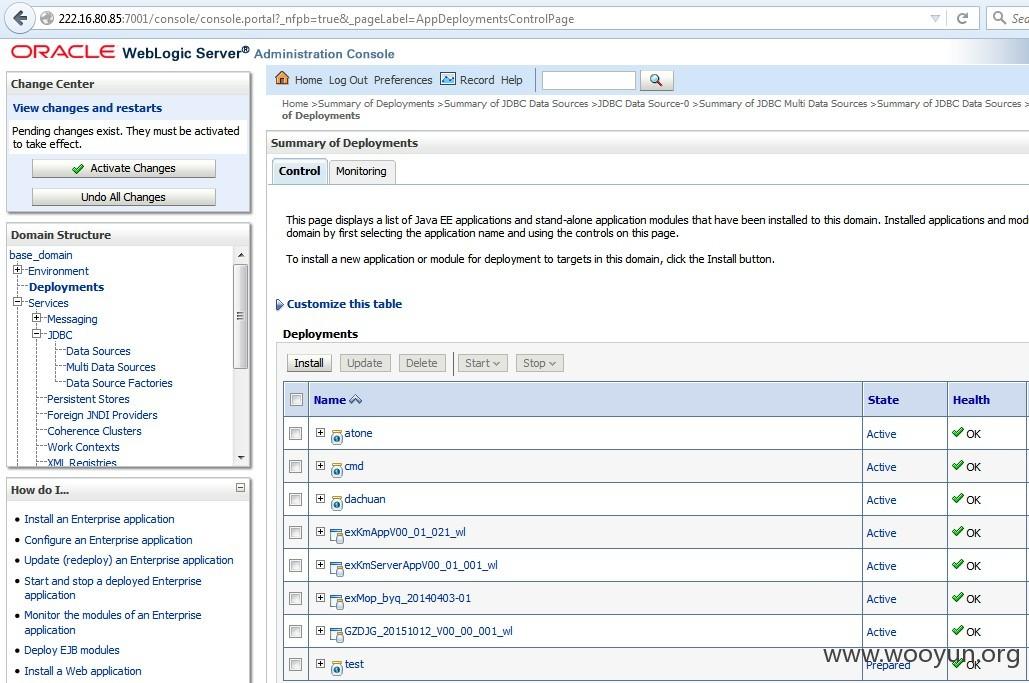Select Data Sources in Domain Structure

(98, 351)
